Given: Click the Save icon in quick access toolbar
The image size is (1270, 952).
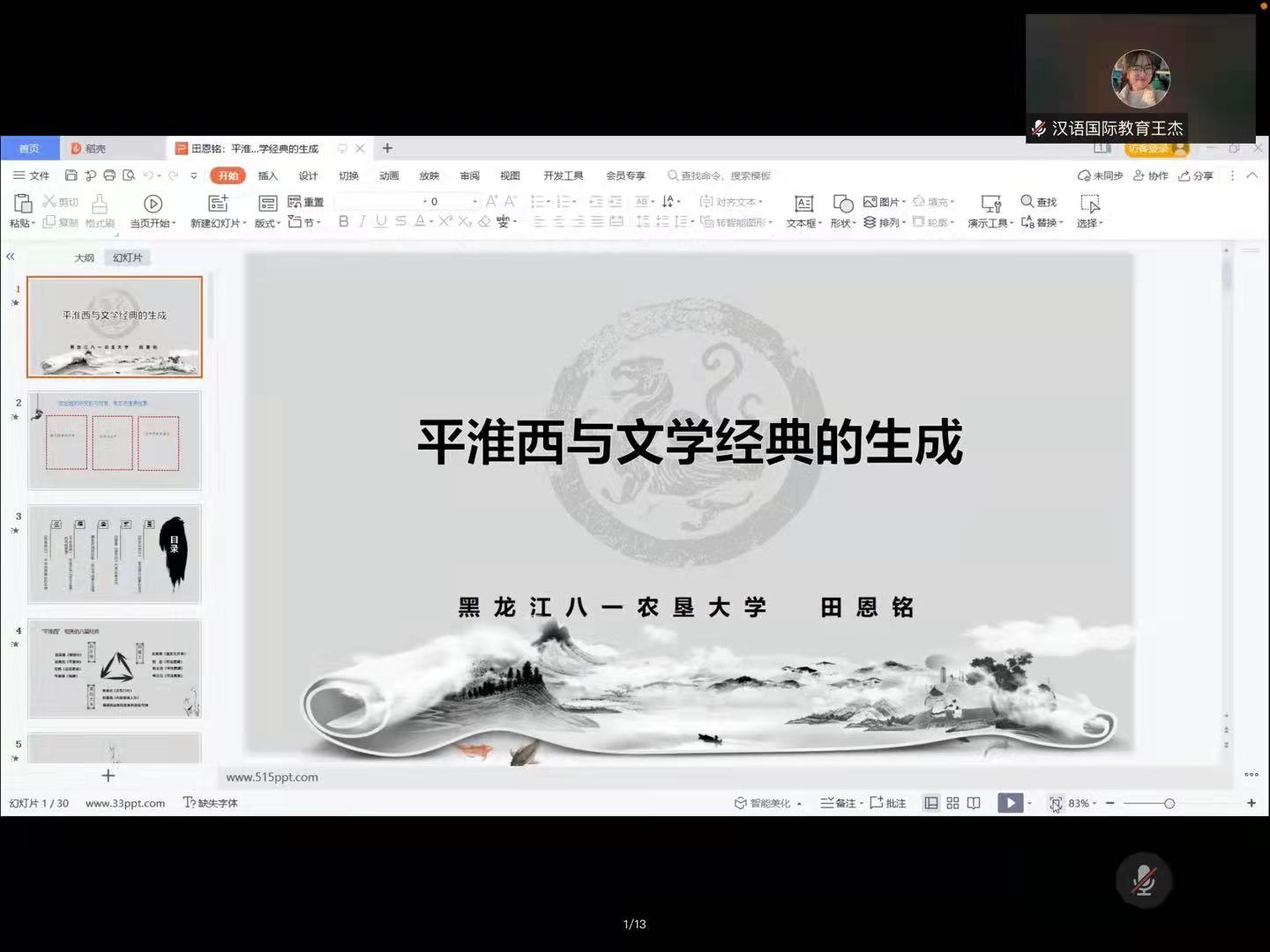Looking at the screenshot, I should pyautogui.click(x=71, y=175).
